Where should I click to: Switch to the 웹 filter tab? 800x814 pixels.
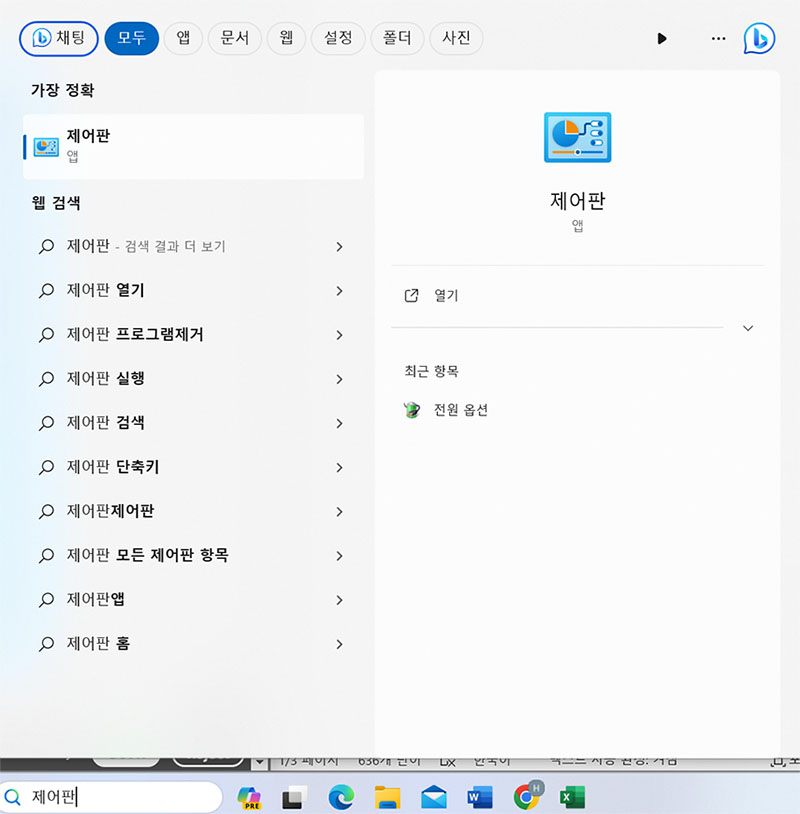coord(286,38)
